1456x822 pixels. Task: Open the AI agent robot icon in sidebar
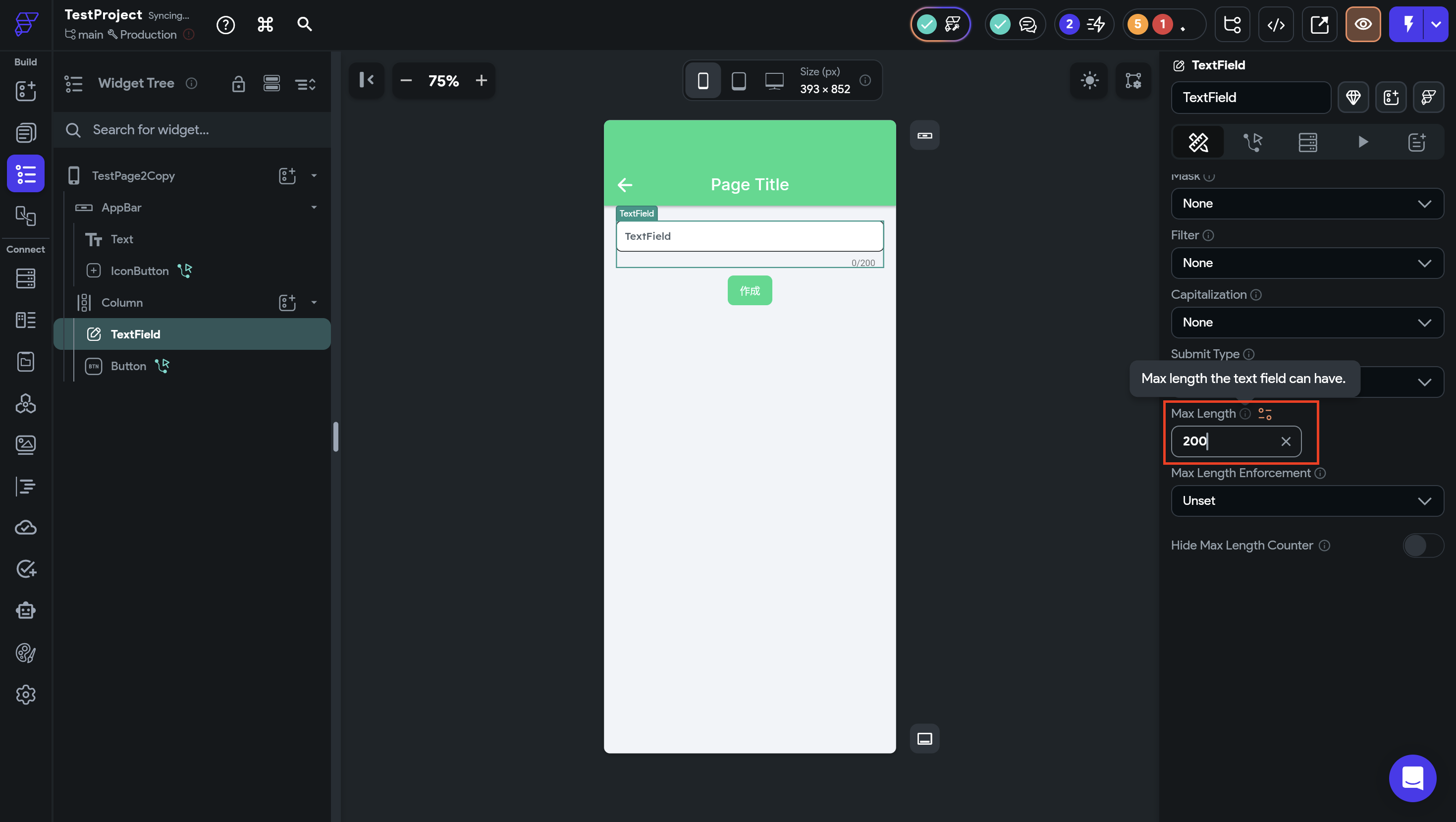[x=25, y=611]
